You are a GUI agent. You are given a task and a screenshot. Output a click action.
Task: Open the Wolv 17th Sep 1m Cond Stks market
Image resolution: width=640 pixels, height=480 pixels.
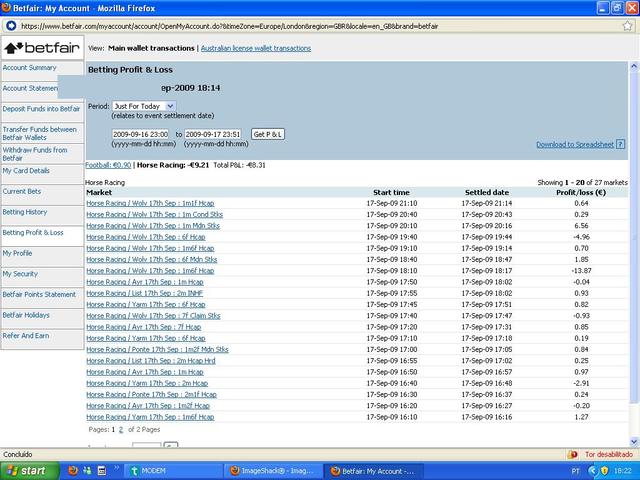[155, 215]
